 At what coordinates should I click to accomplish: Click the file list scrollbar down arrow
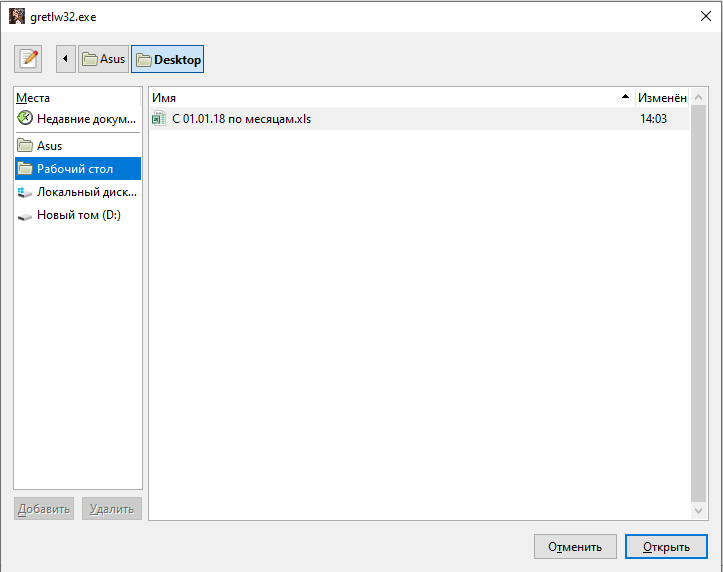click(x=699, y=511)
